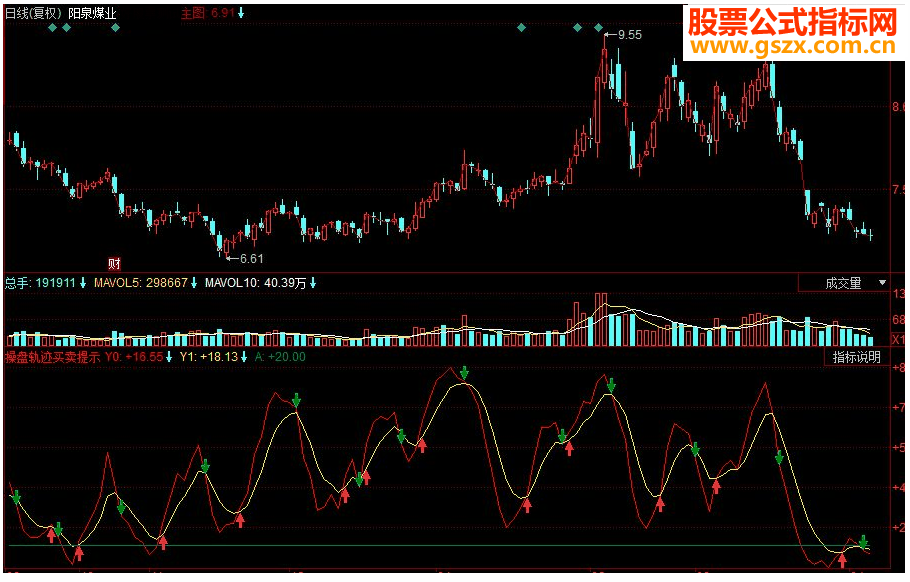This screenshot has height=582, width=910.
Task: Click the A: +20.00 value
Action: click(280, 357)
